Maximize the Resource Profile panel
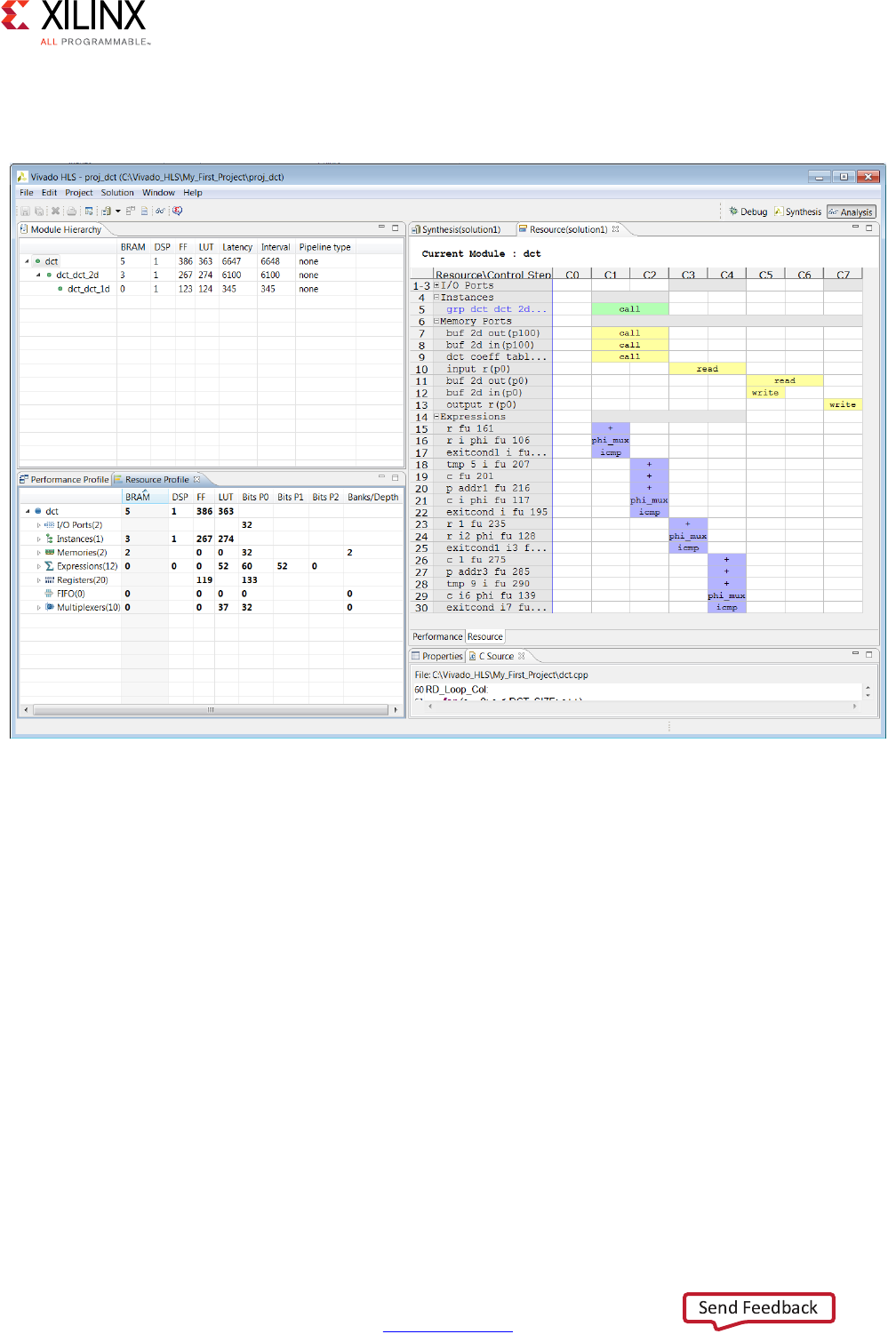Image resolution: width=896 pixels, height=1342 pixels. coord(396,477)
